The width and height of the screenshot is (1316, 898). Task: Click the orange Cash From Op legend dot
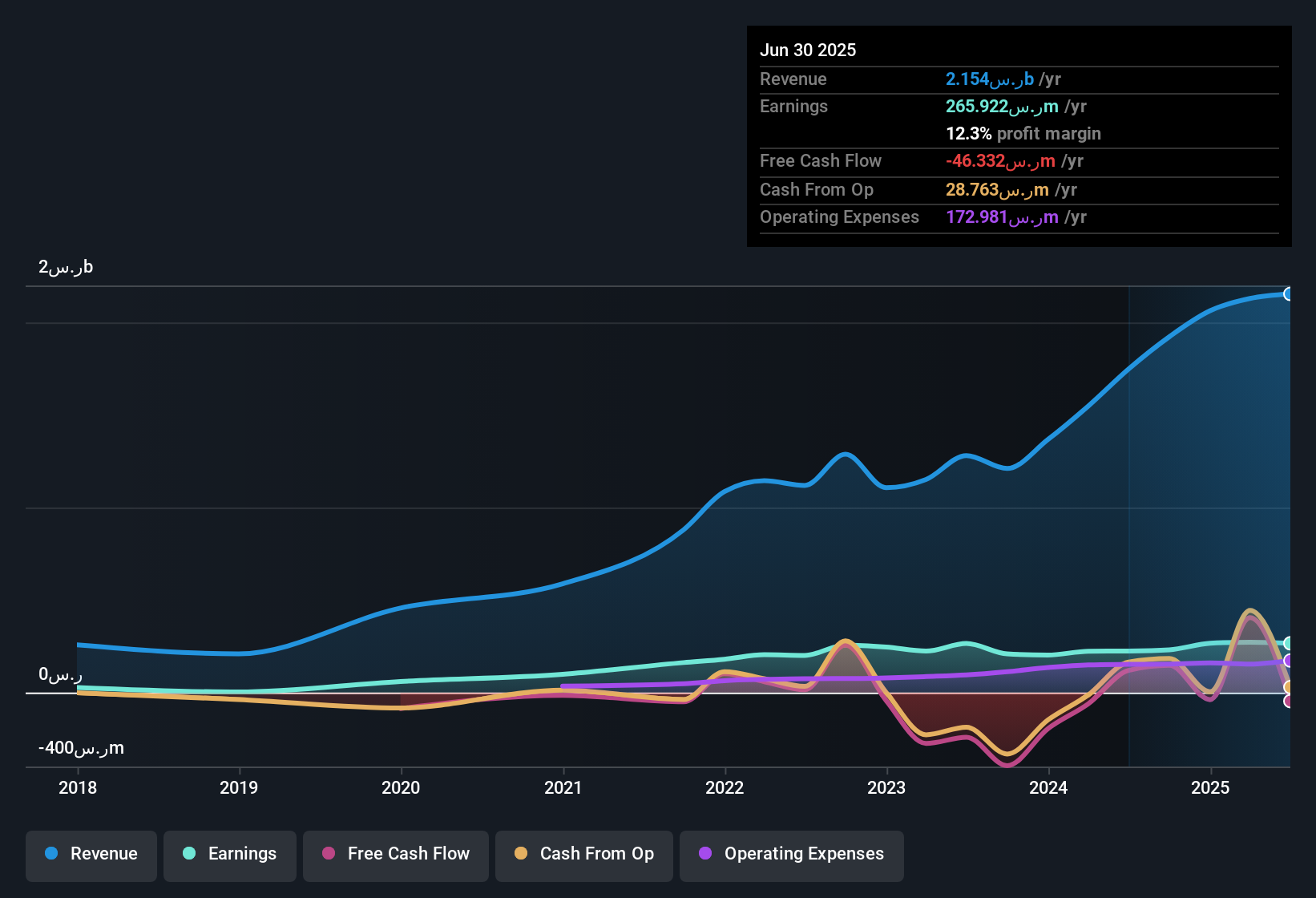pyautogui.click(x=521, y=854)
